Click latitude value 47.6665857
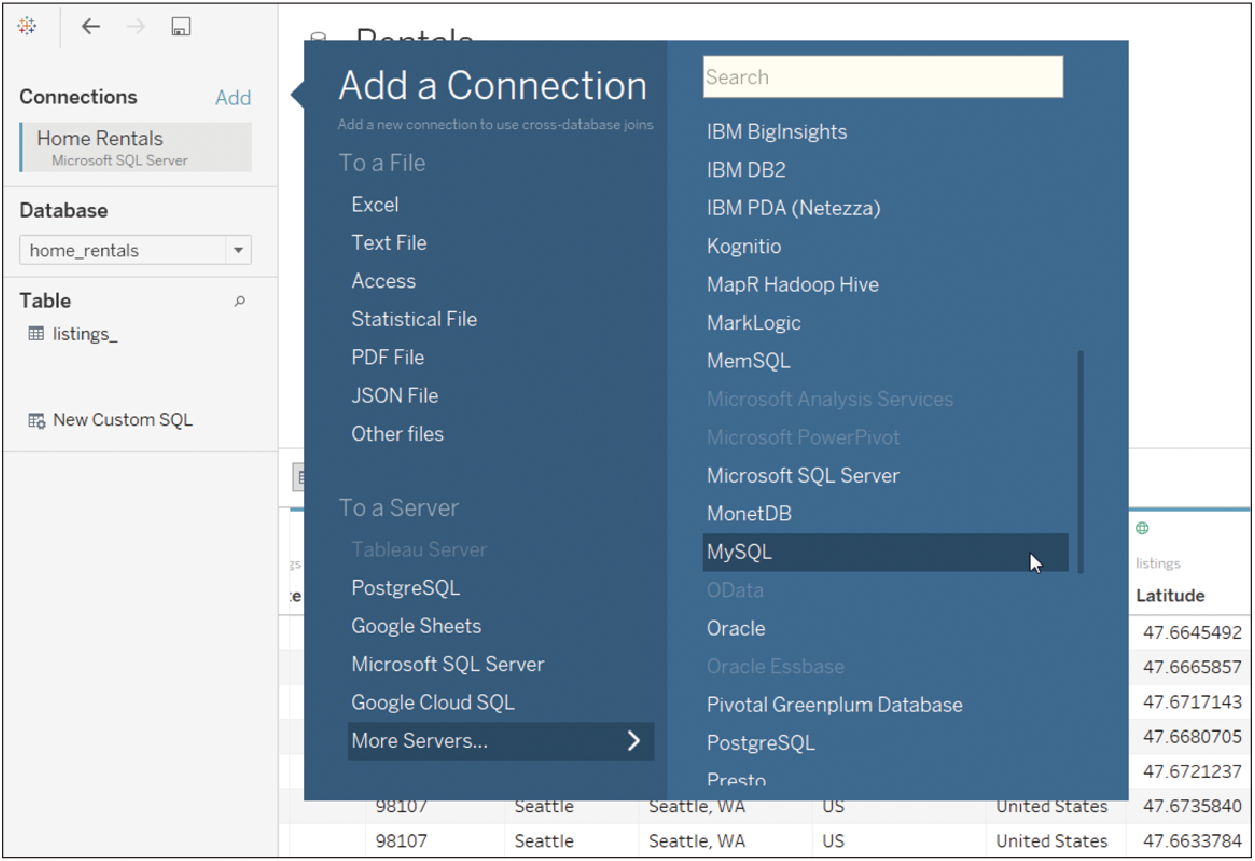The width and height of the screenshot is (1255, 861). pyautogui.click(x=1192, y=667)
